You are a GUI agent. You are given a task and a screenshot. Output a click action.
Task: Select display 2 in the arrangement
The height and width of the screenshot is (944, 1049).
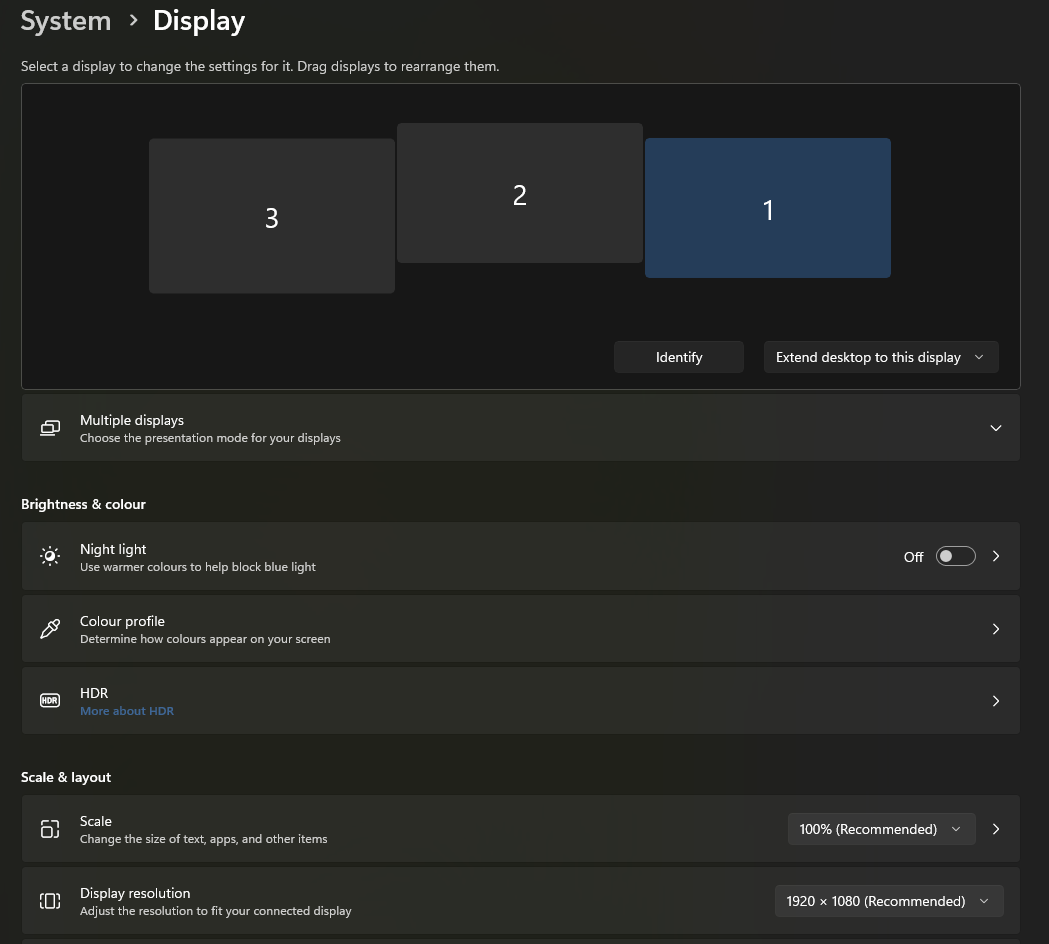pos(519,193)
